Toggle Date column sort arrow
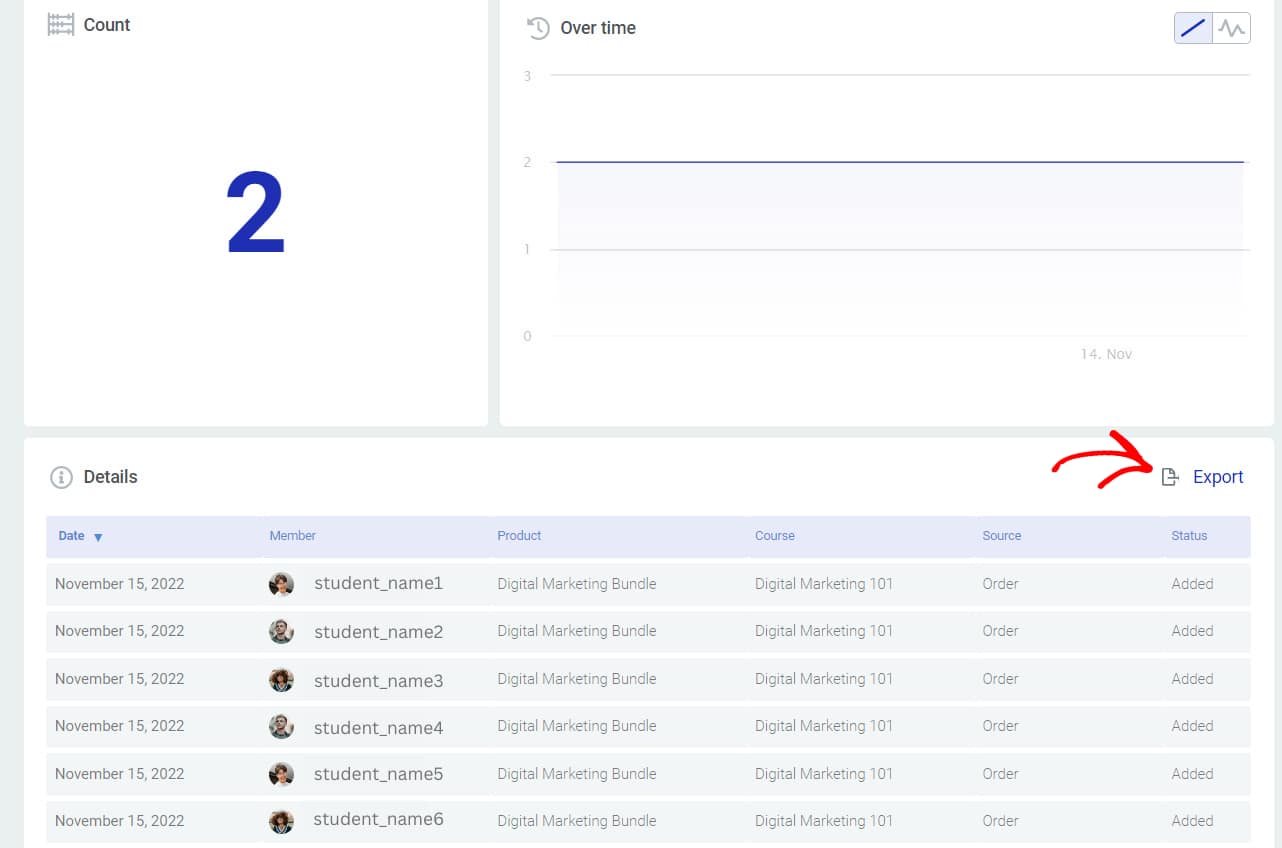 point(98,537)
